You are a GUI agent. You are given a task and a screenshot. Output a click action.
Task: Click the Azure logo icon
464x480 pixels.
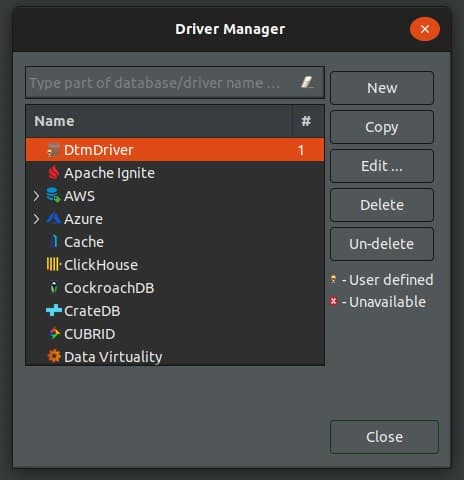tap(53, 219)
